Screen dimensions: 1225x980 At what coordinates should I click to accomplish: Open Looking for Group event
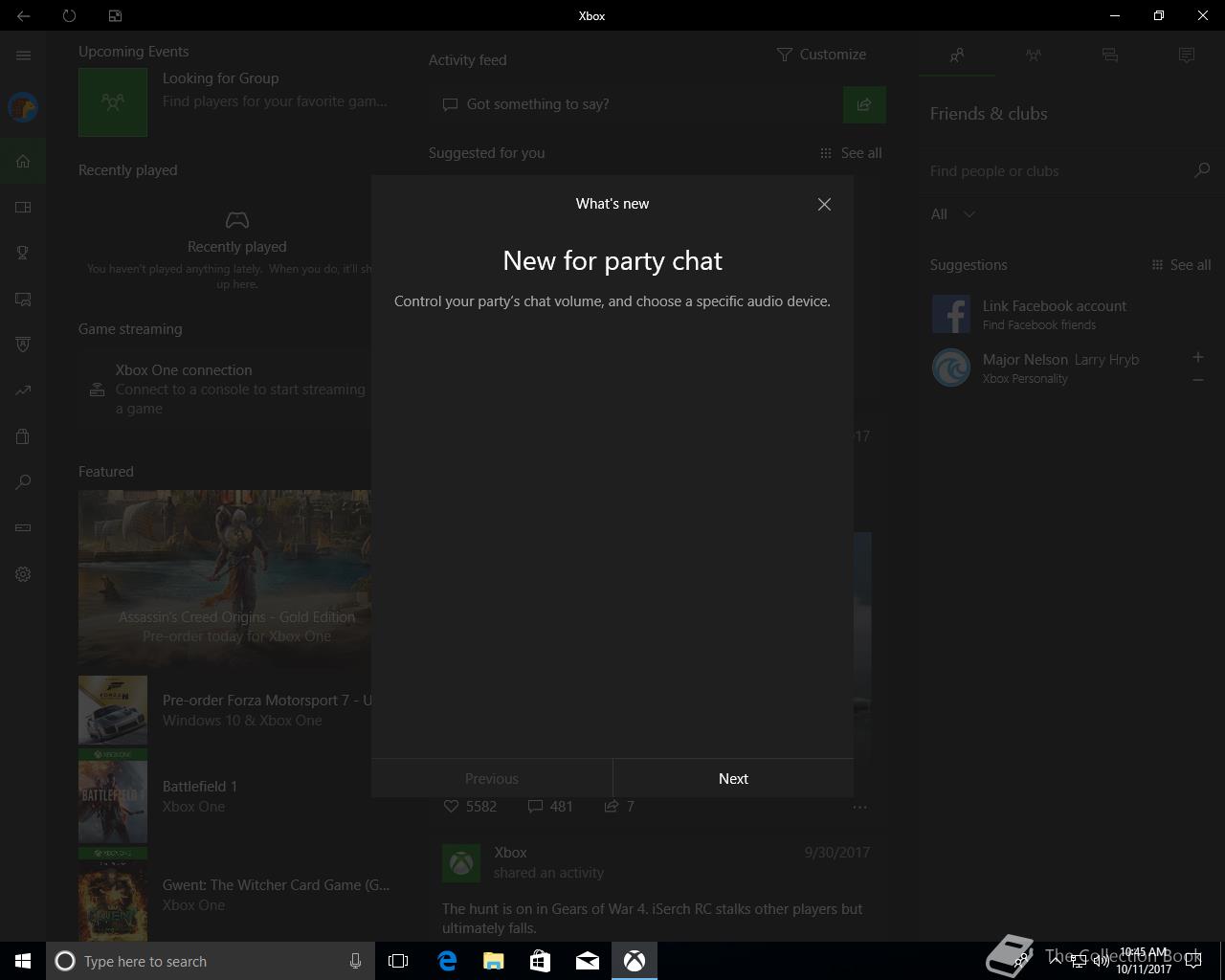click(234, 102)
